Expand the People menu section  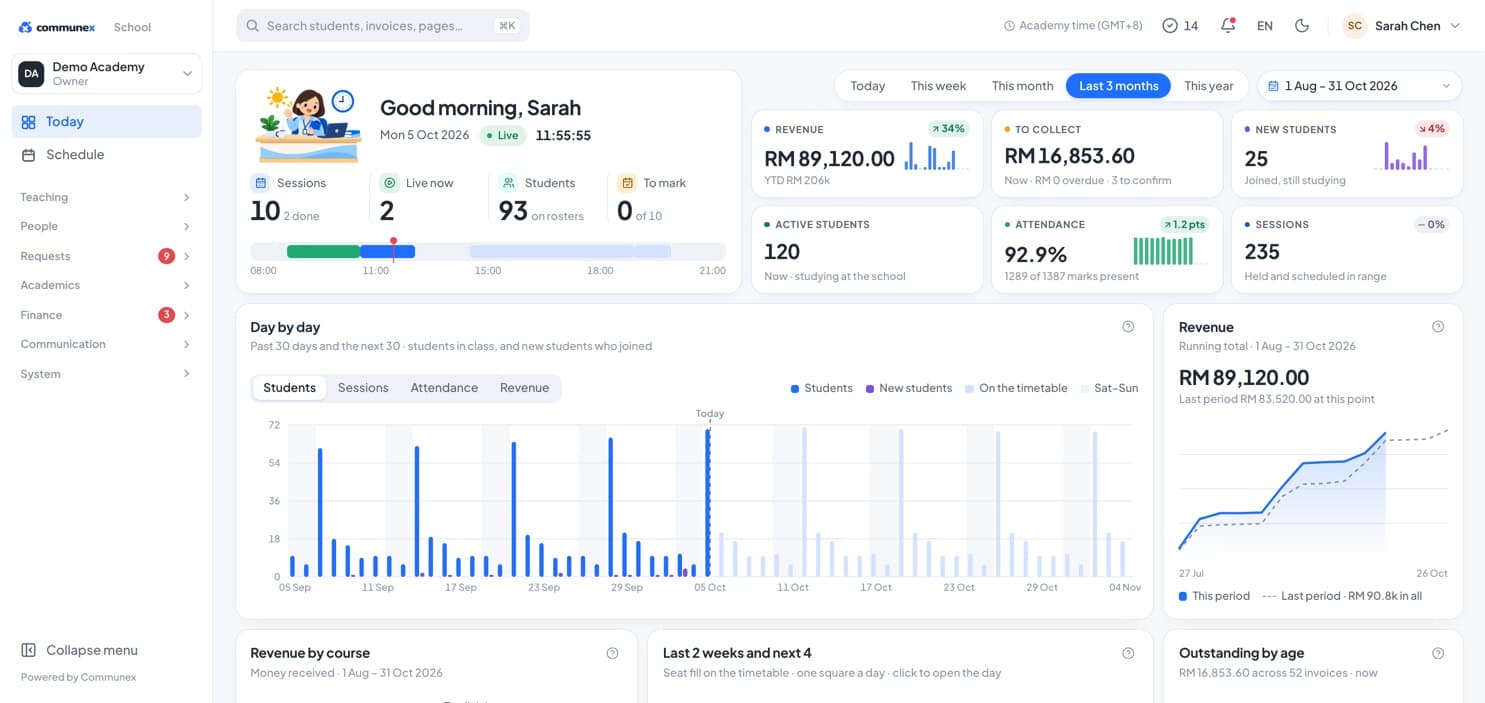(x=106, y=227)
